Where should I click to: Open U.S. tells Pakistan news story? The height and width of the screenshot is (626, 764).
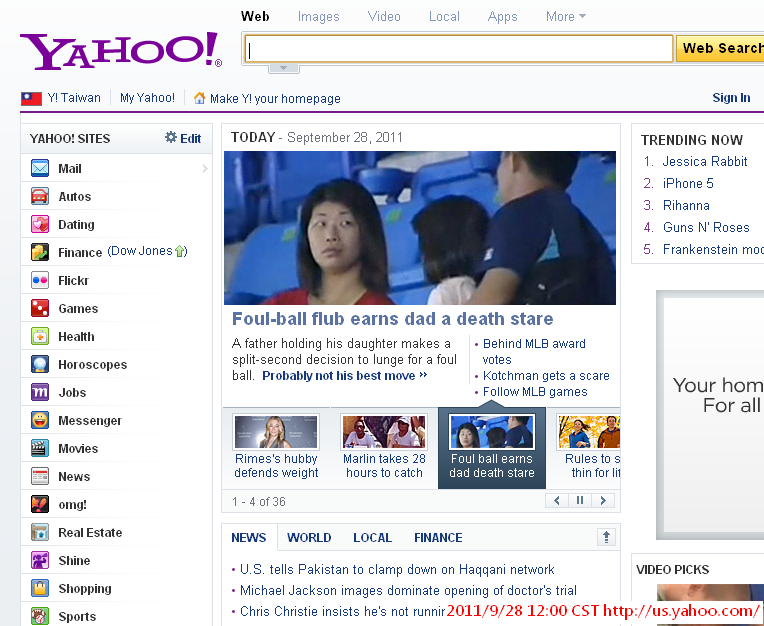click(x=397, y=569)
